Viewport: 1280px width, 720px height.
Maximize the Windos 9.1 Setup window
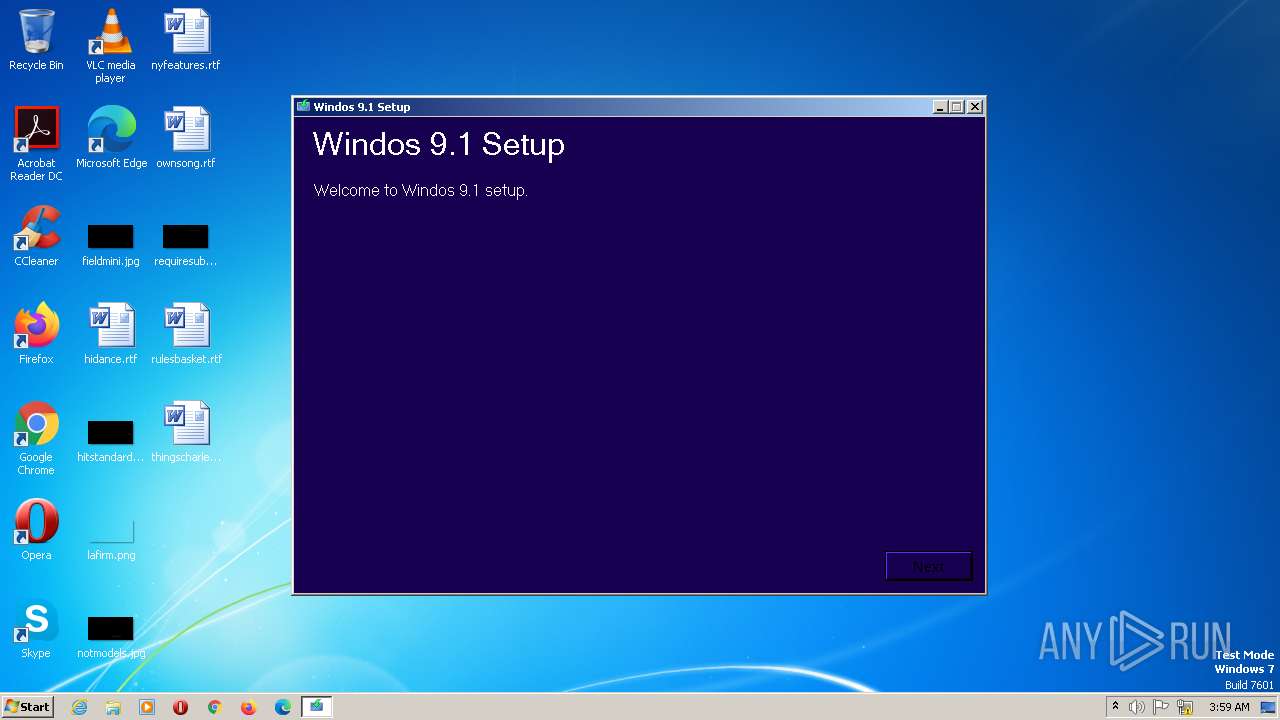(957, 106)
